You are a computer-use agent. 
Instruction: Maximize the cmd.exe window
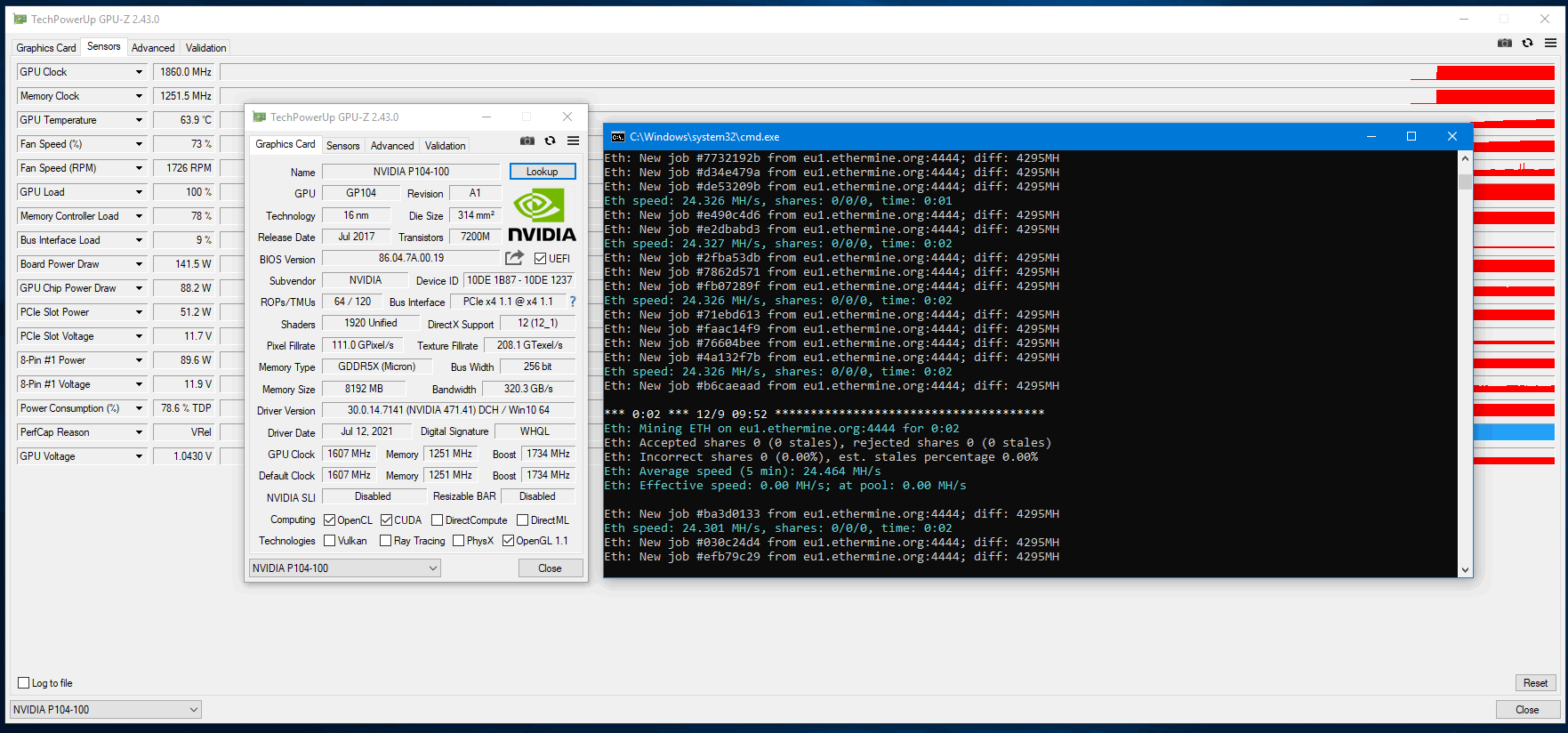1411,136
